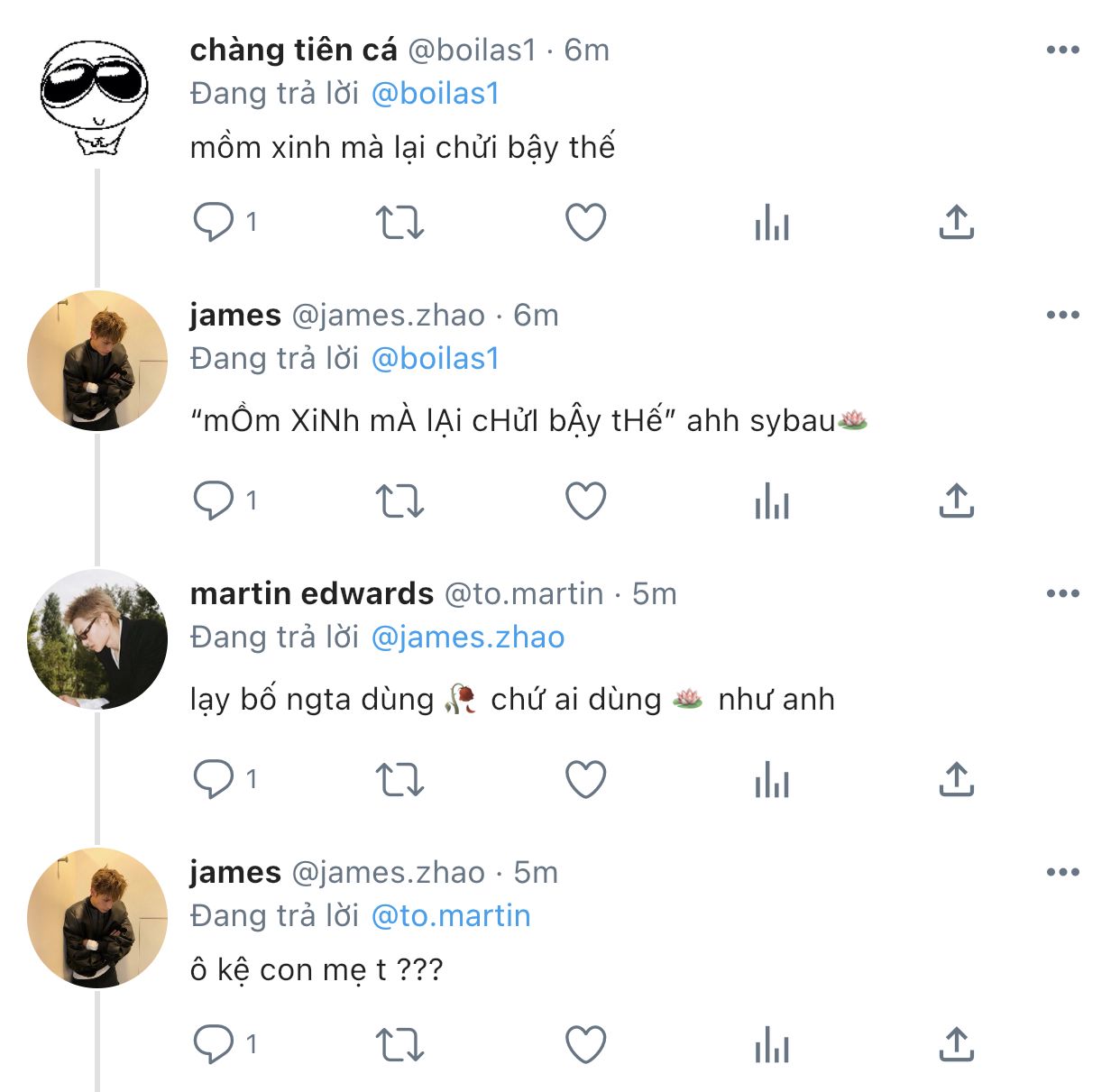This screenshot has height=1092, width=1120.
Task: Click the martin edwards display name
Action: click(x=312, y=593)
